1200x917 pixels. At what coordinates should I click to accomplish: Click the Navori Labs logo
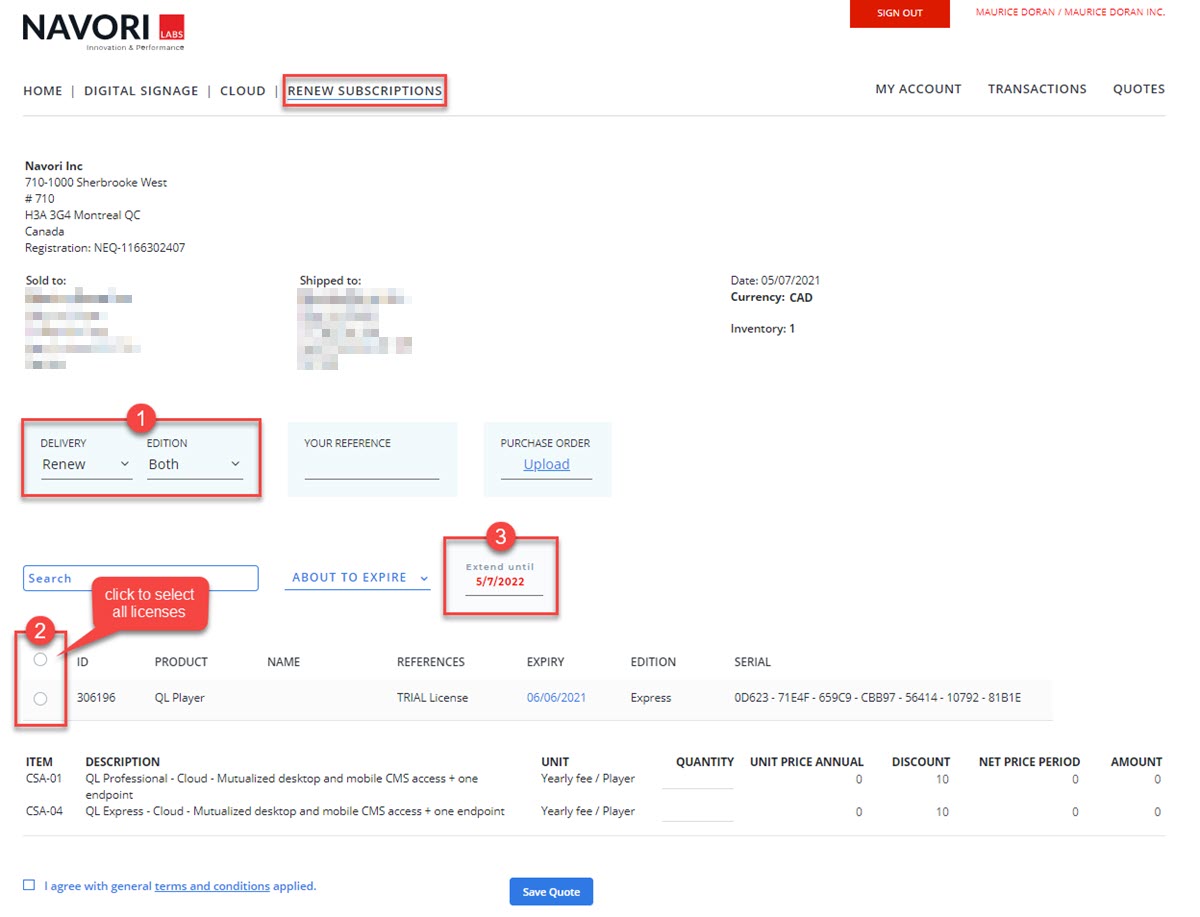tap(103, 33)
